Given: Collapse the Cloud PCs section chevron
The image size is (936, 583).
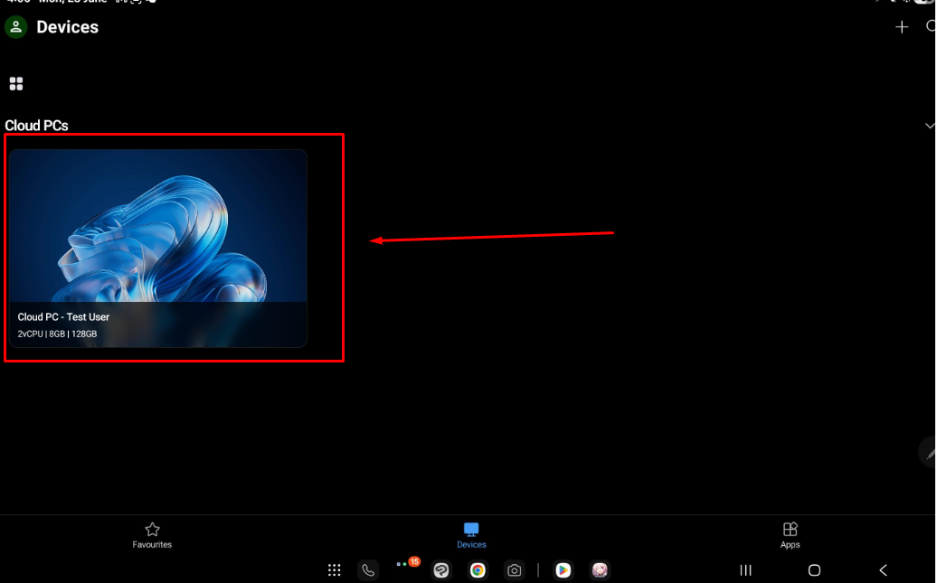Looking at the screenshot, I should click(929, 126).
